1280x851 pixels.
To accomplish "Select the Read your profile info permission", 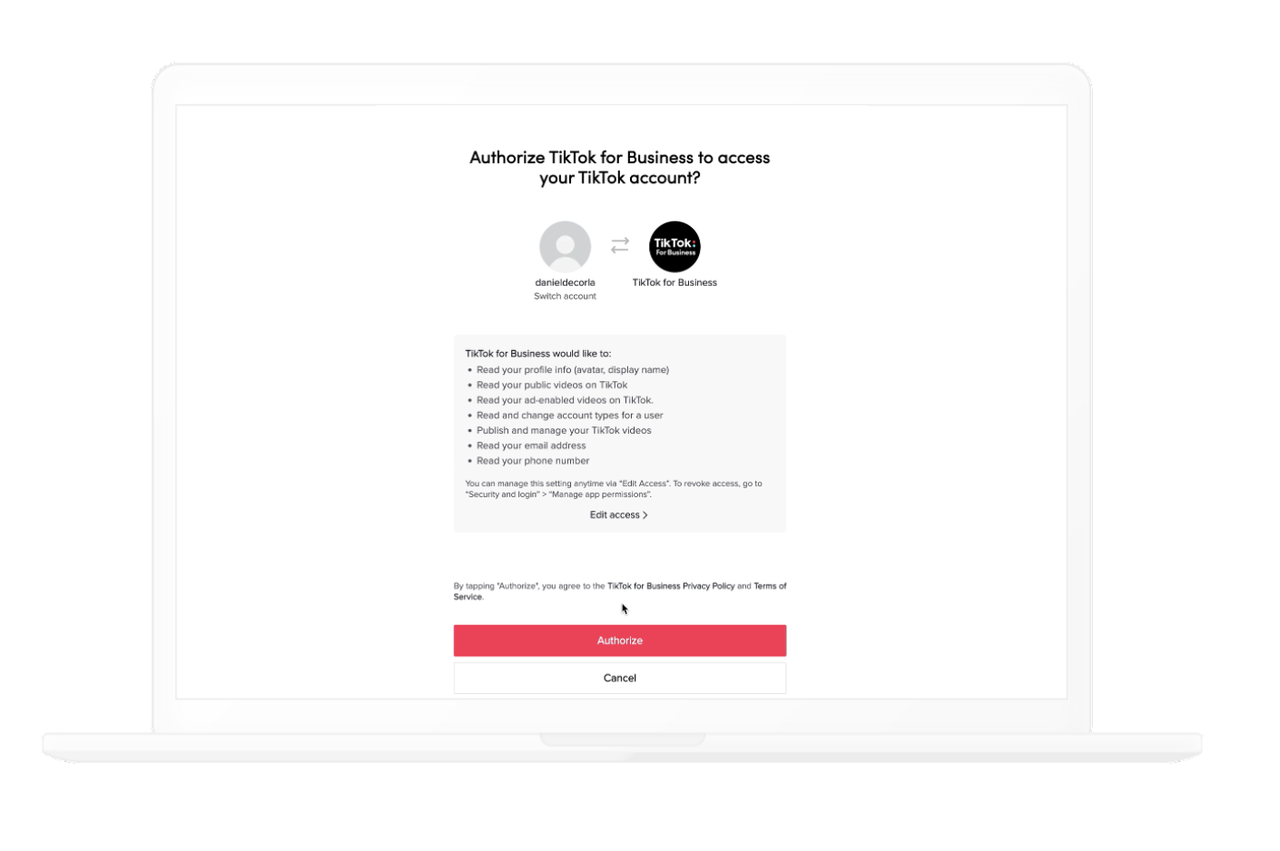I will [x=573, y=370].
